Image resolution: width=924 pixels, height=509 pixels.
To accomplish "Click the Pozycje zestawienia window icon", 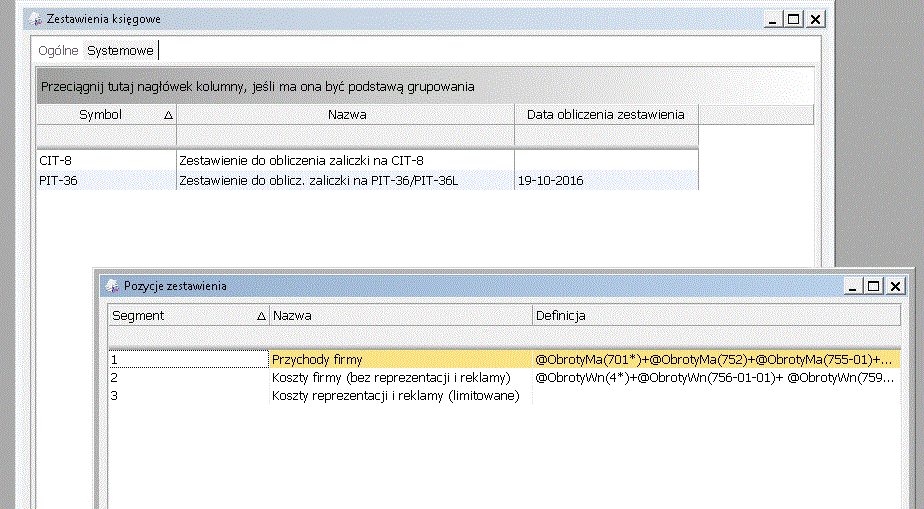I will [114, 286].
